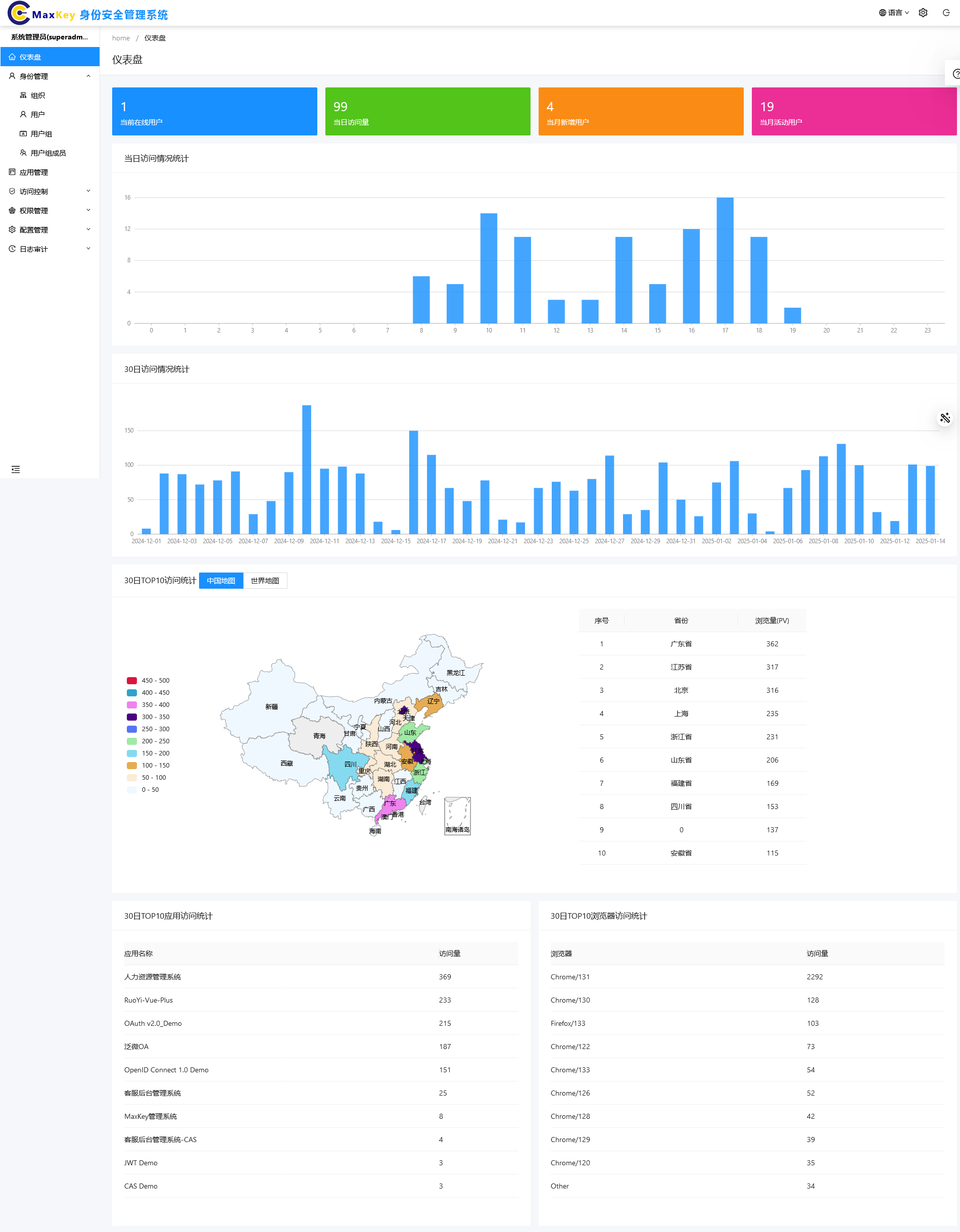
Task: Open the settings gear icon in header
Action: [923, 13]
